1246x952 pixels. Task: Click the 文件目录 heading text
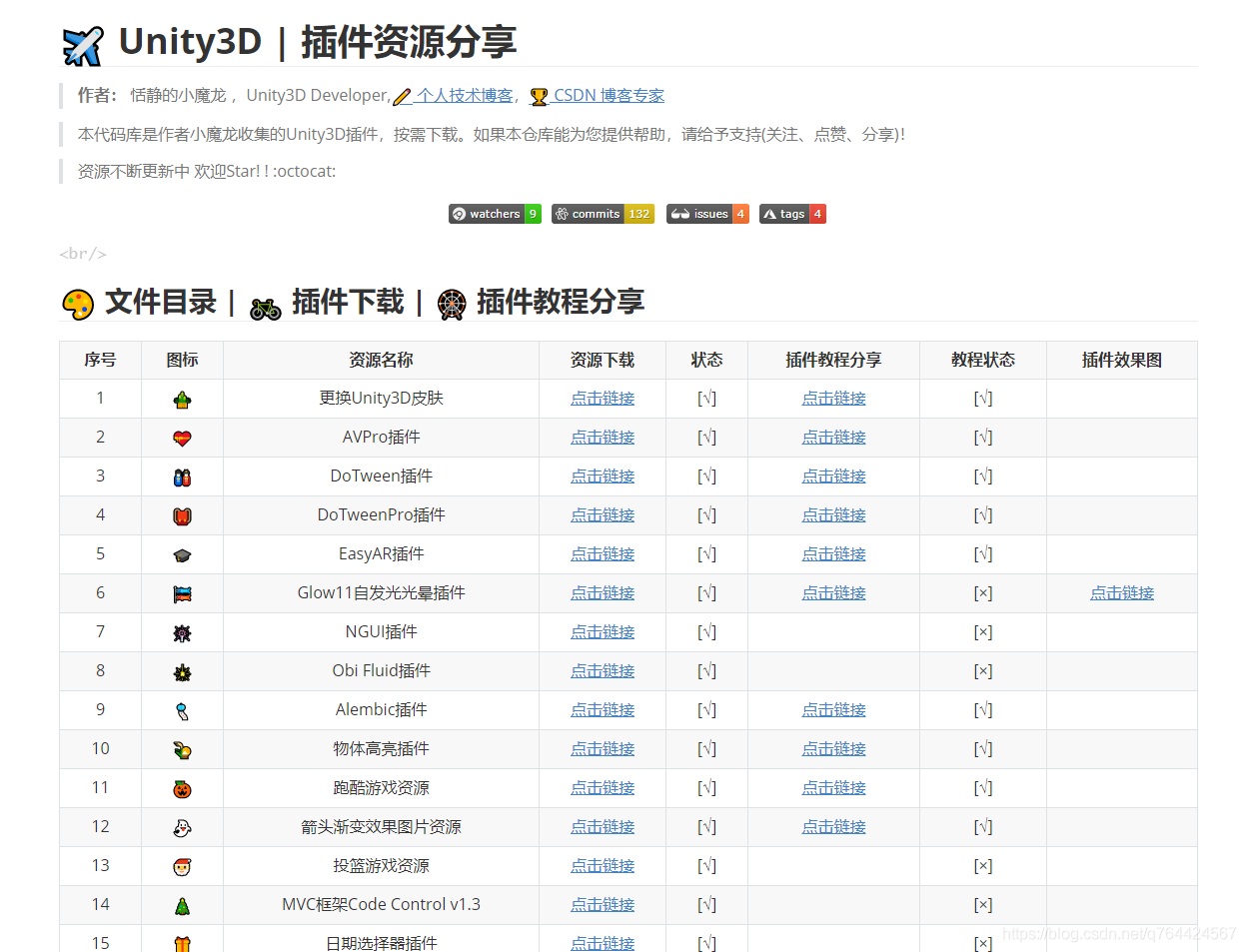click(x=161, y=302)
